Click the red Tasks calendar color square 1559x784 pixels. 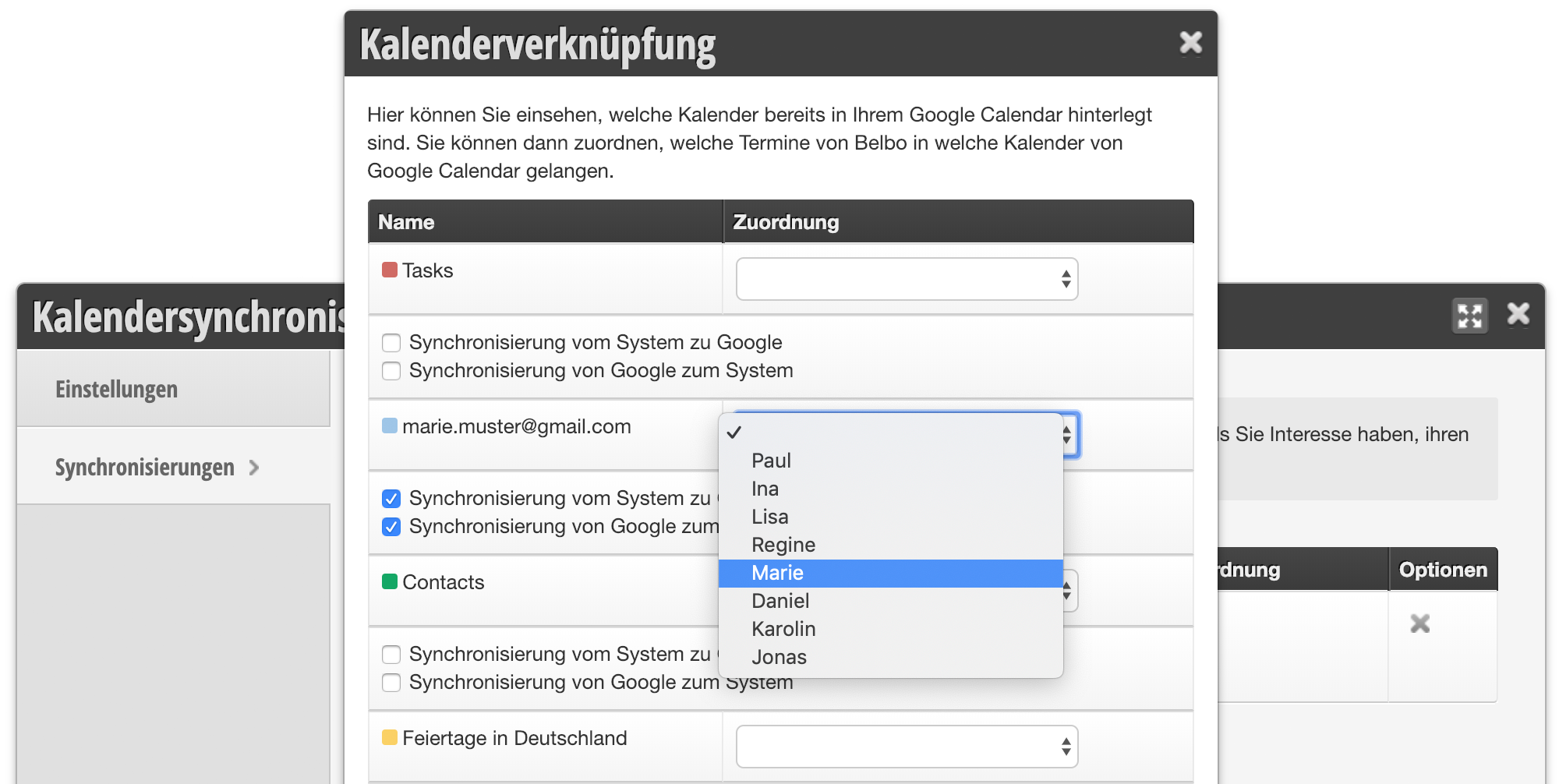tap(390, 270)
